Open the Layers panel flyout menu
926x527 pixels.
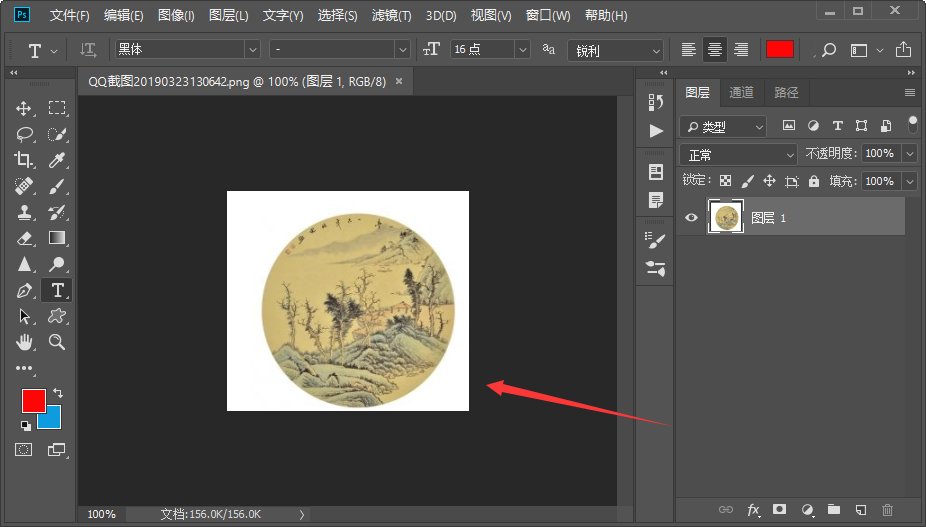click(909, 92)
